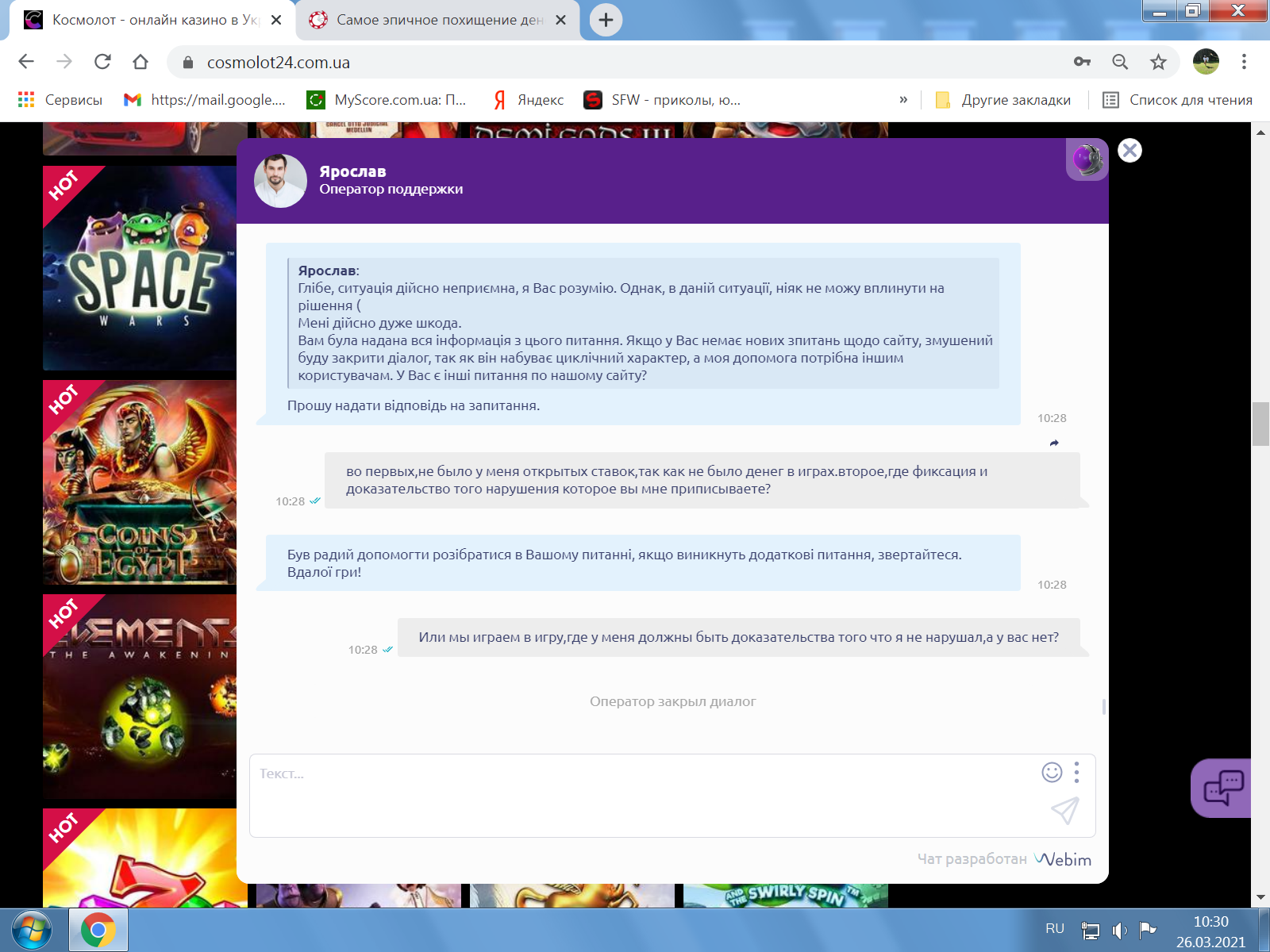Close the support chat with the X icon

pyautogui.click(x=1130, y=150)
